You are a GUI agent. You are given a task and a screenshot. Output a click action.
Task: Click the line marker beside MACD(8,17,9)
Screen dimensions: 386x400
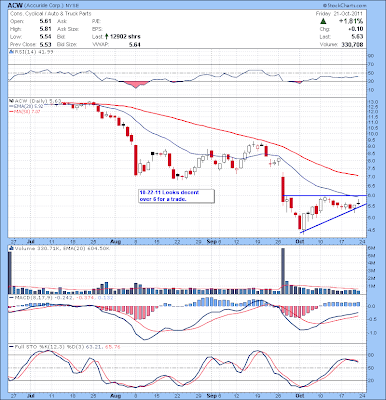(11, 297)
